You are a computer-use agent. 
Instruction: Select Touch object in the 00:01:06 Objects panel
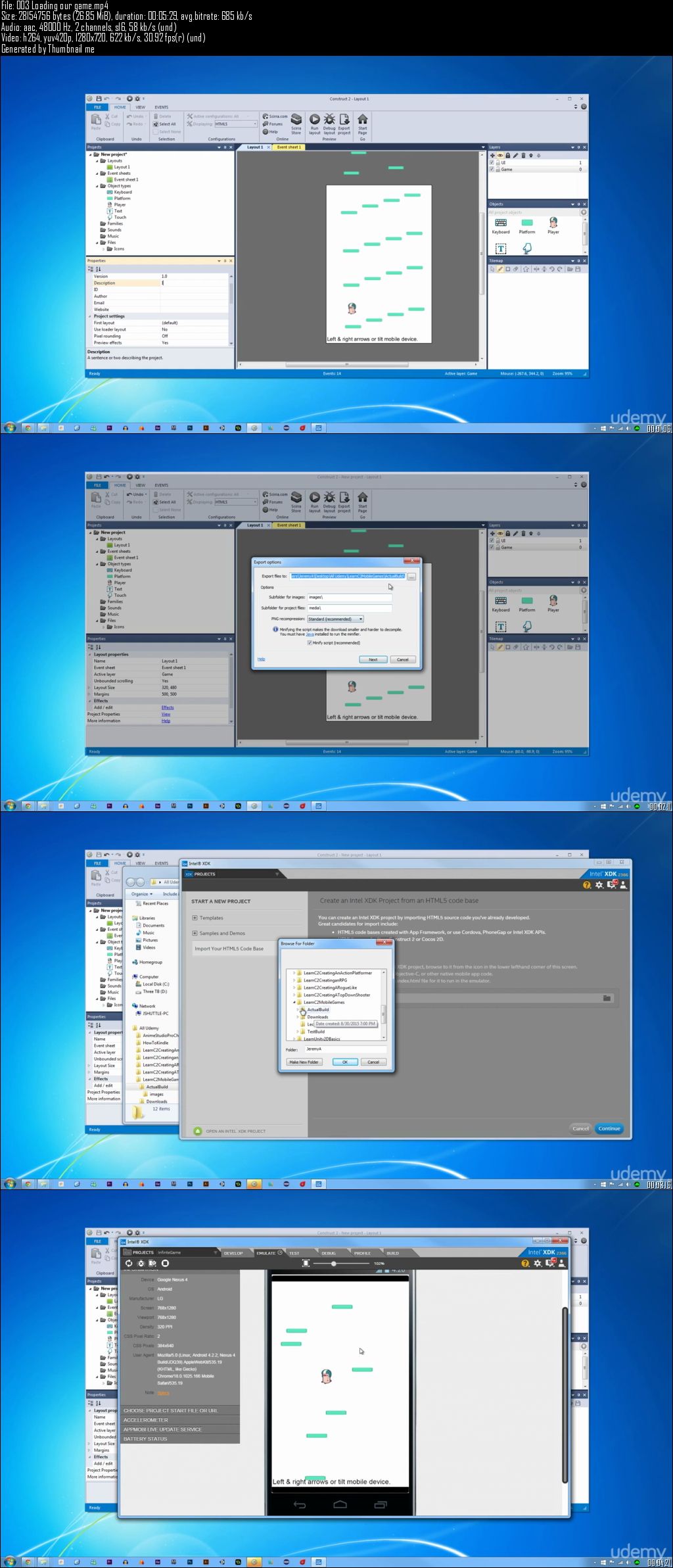coord(527,249)
